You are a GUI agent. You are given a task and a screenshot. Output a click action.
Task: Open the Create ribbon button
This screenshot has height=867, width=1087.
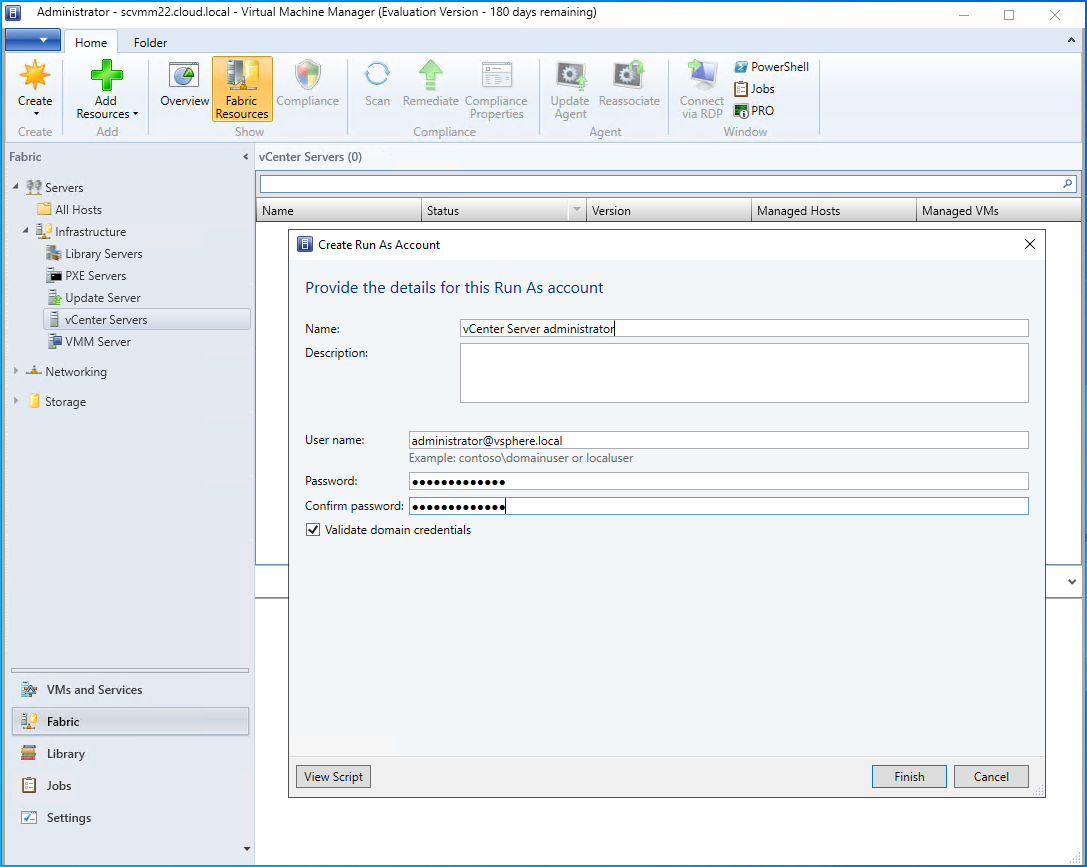[x=35, y=89]
